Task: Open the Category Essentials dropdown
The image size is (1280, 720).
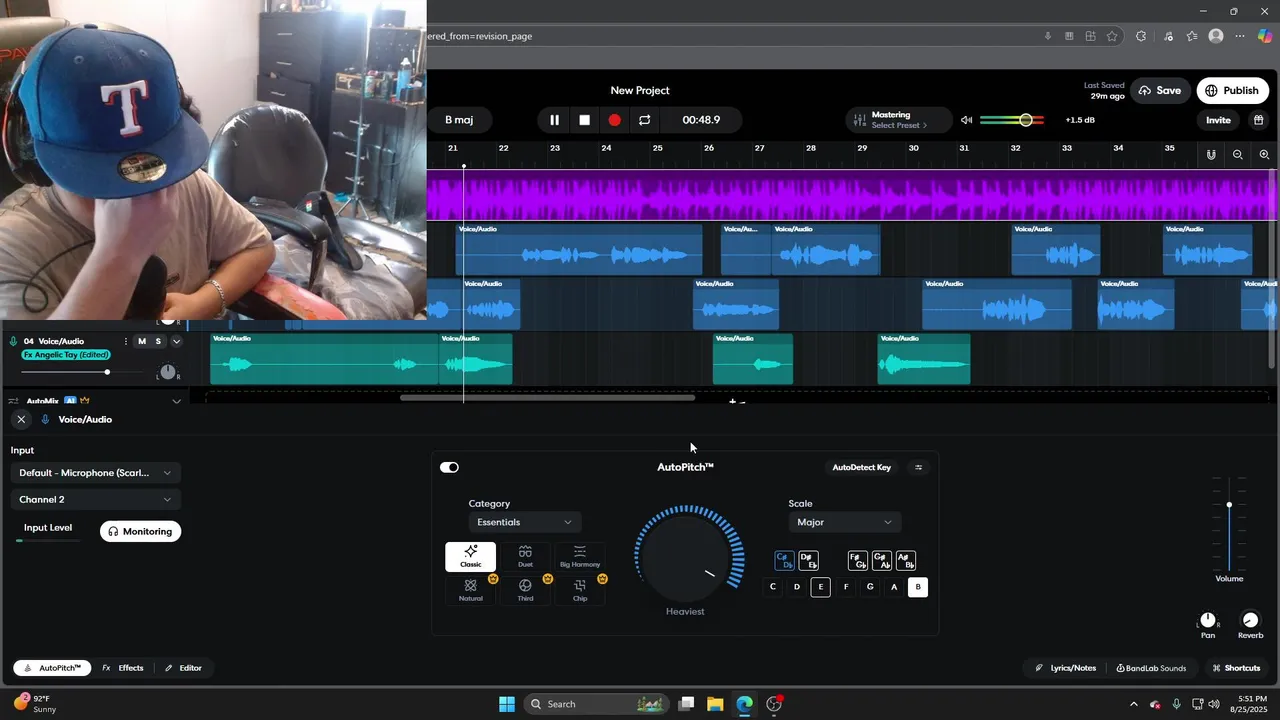Action: pos(525,522)
